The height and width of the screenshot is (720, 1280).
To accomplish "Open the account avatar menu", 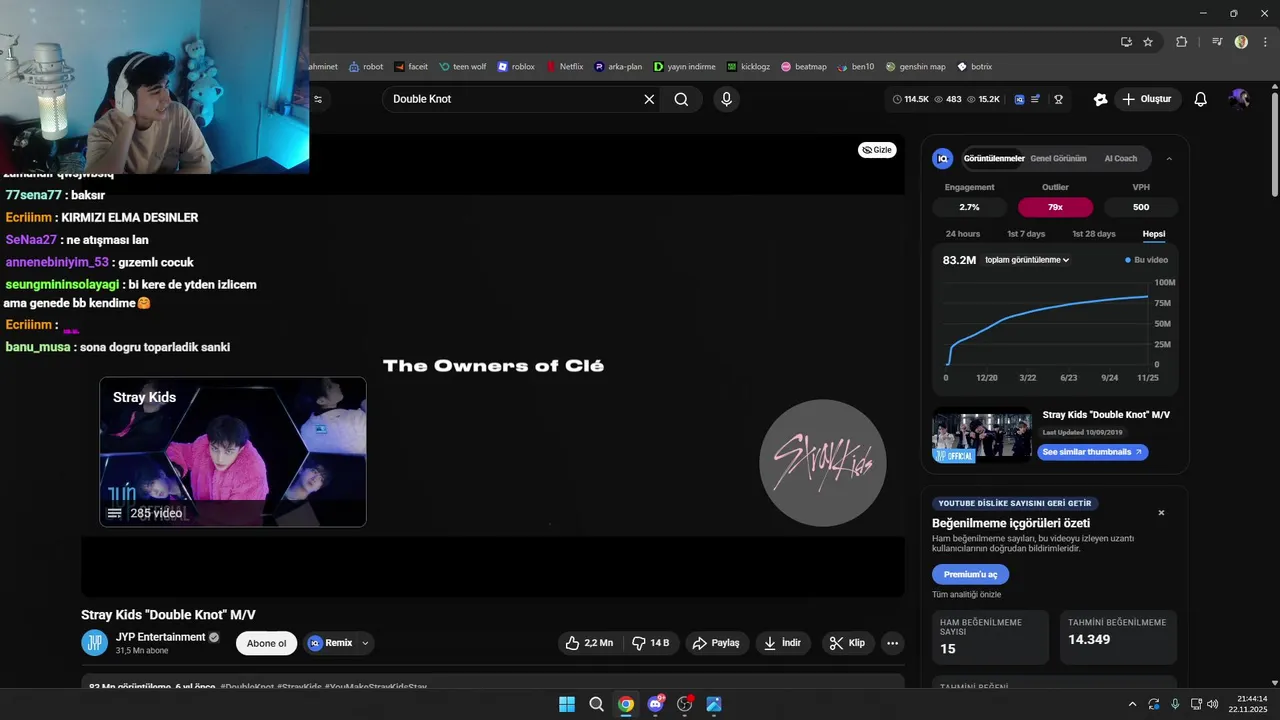I will click(x=1239, y=99).
